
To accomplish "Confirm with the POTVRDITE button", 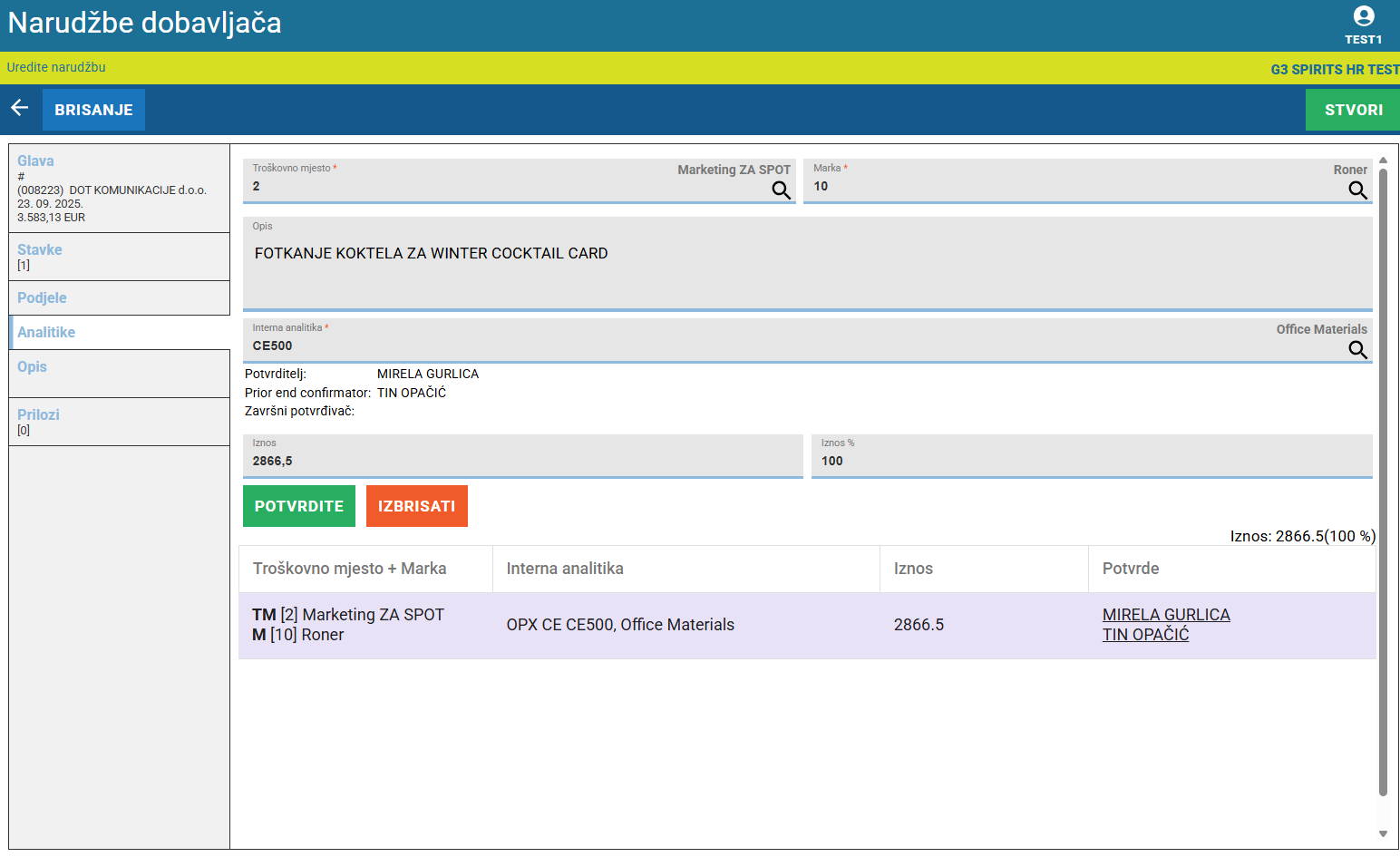I will click(299, 506).
